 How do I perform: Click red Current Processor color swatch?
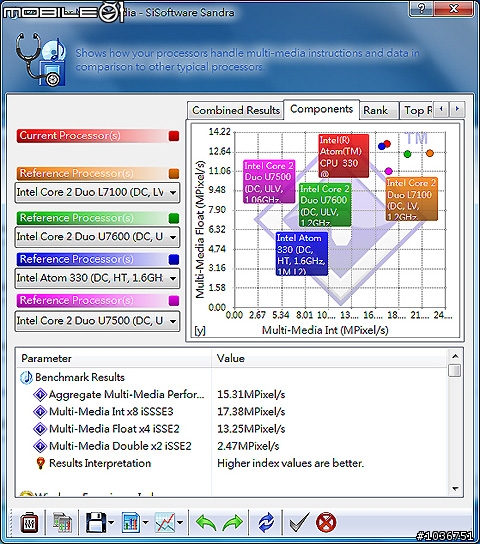tap(174, 136)
